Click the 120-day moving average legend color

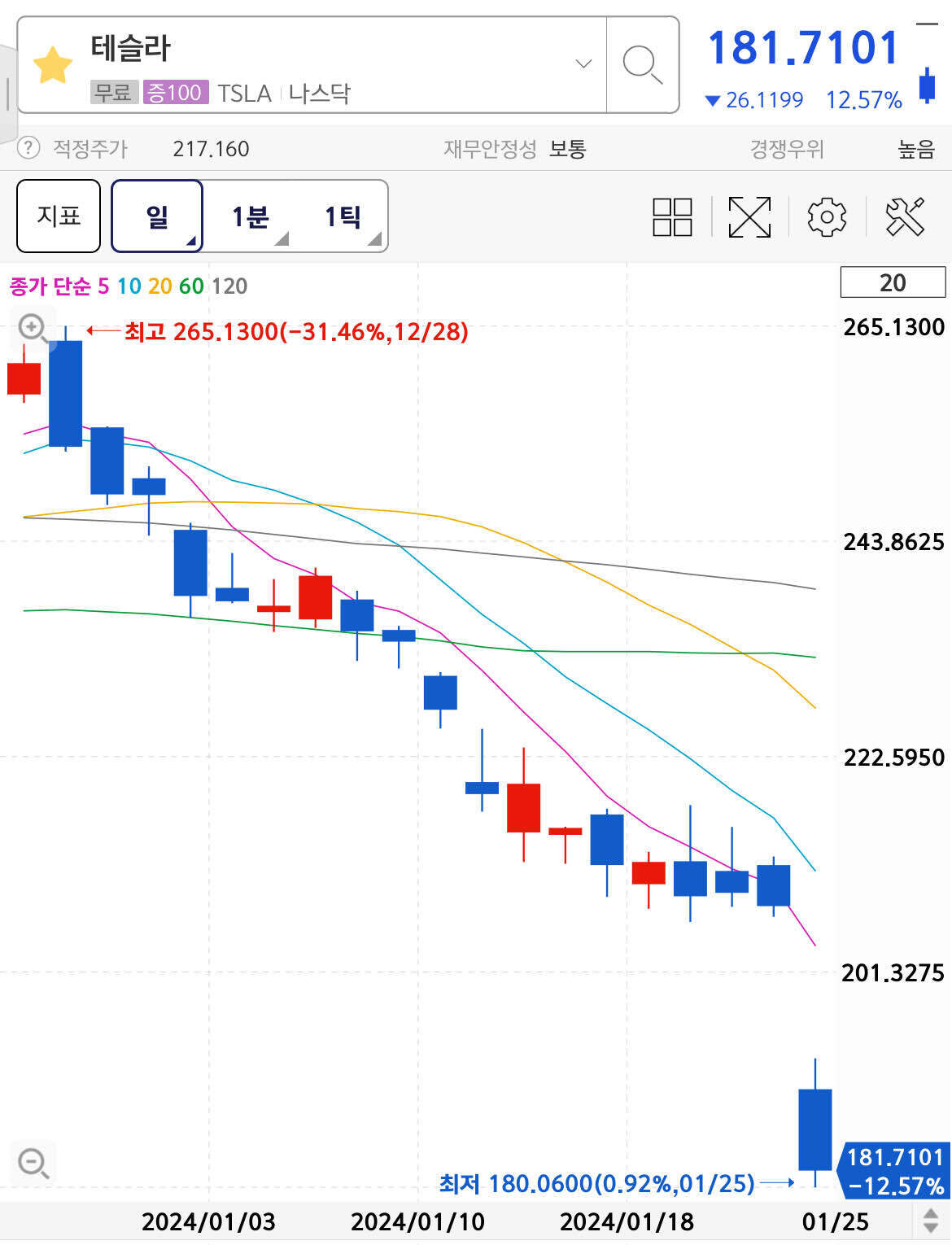pos(229,286)
